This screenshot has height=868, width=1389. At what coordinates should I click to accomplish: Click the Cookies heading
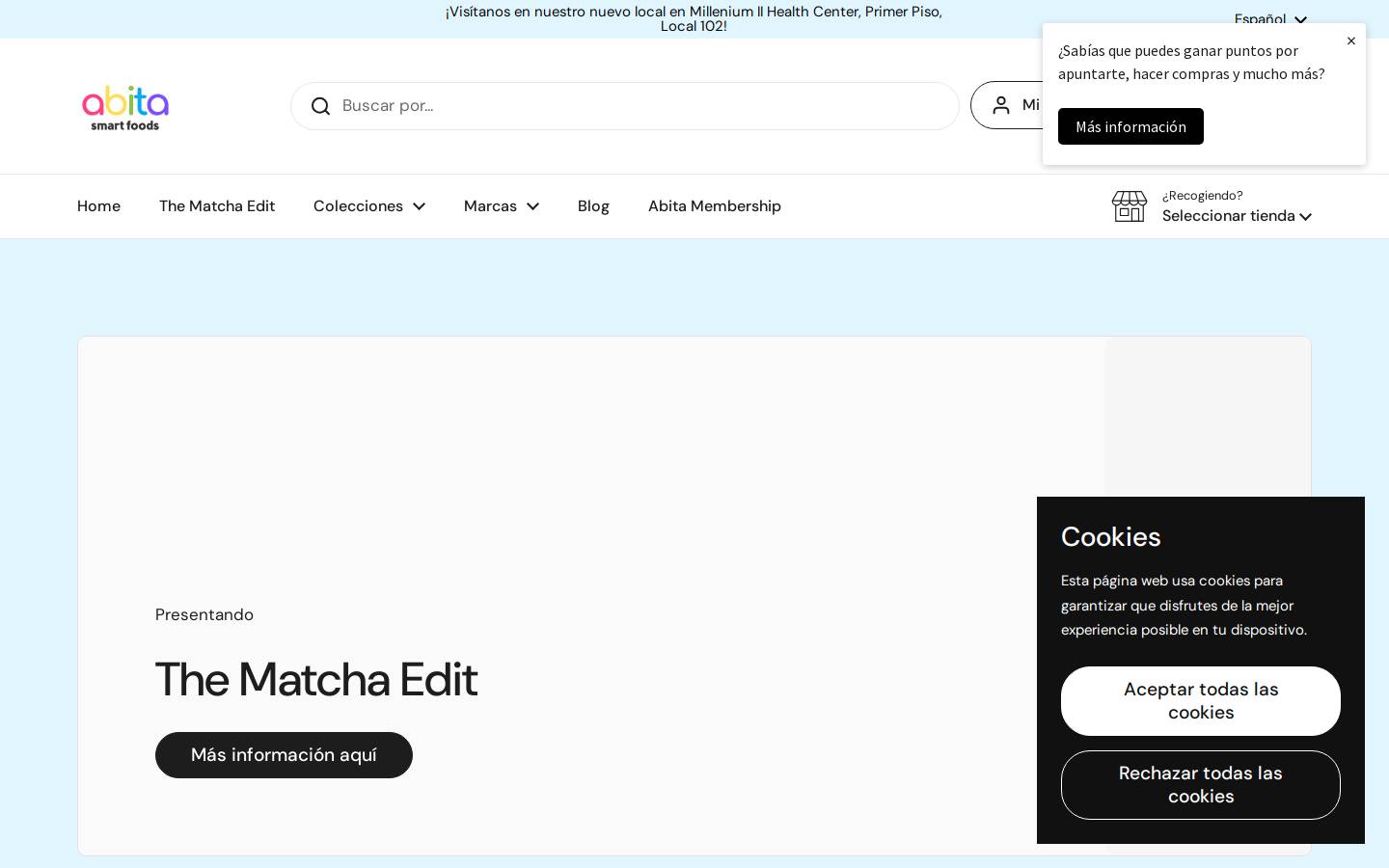coord(1111,537)
